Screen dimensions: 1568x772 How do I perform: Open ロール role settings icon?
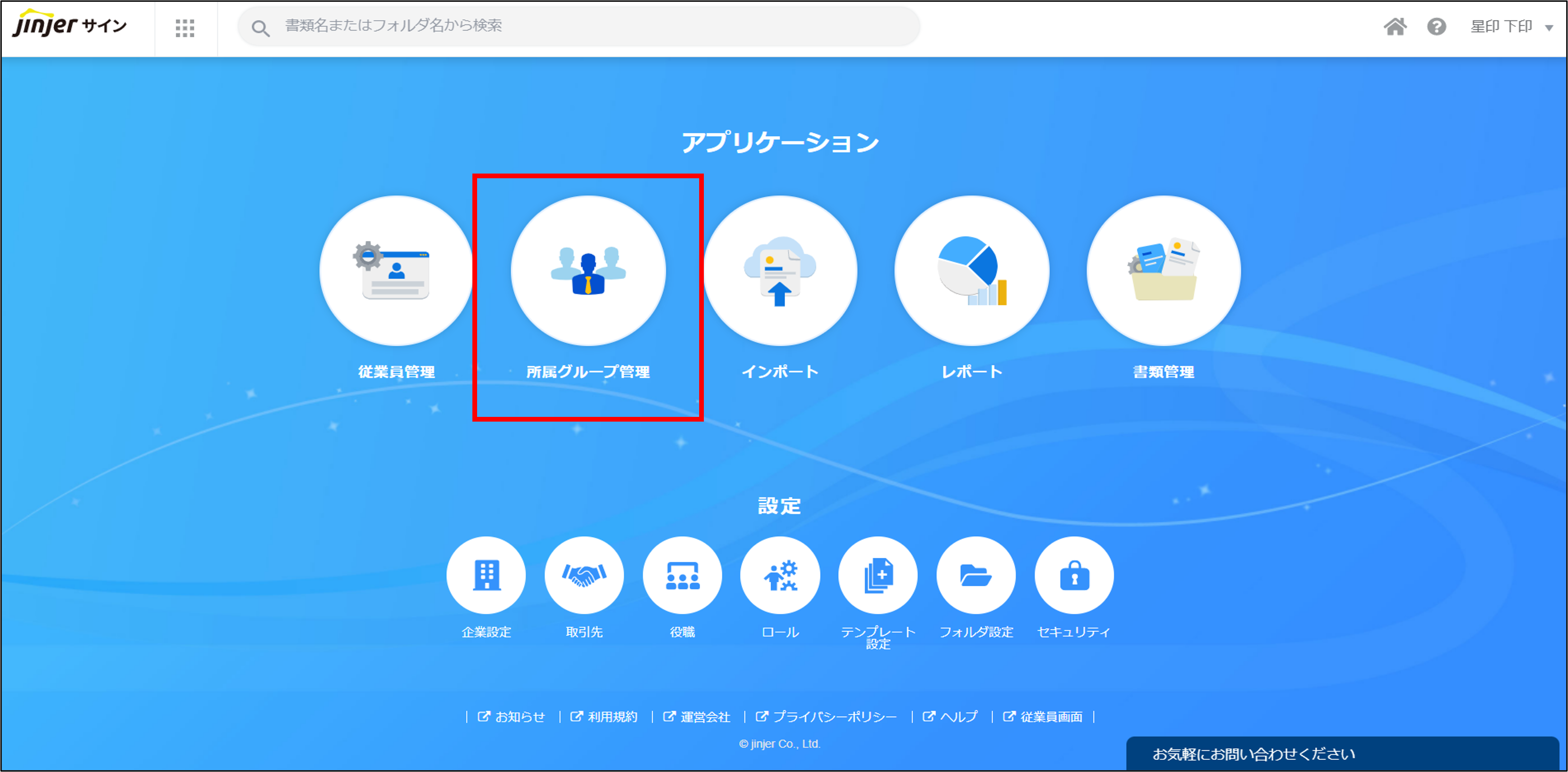coord(780,575)
